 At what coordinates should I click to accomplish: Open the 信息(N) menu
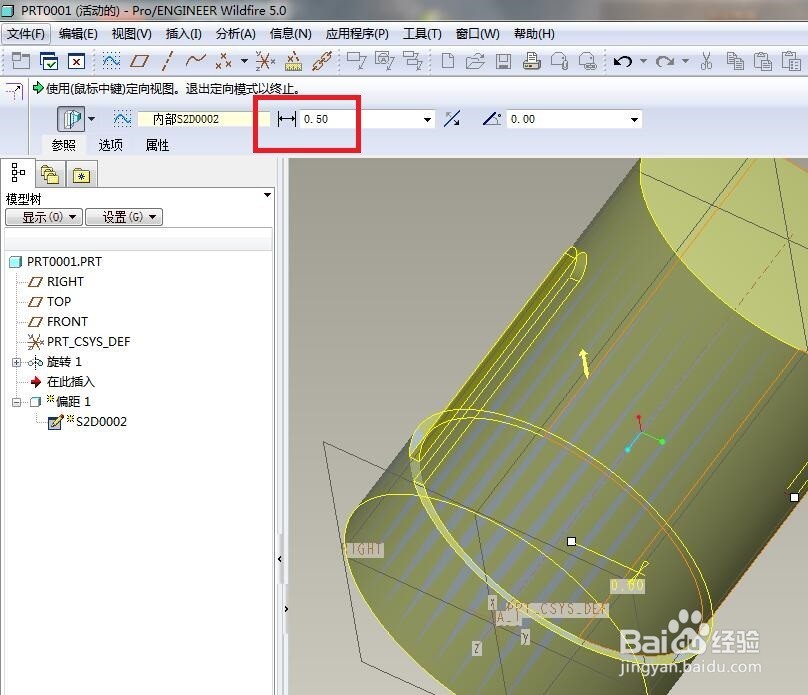click(x=290, y=34)
